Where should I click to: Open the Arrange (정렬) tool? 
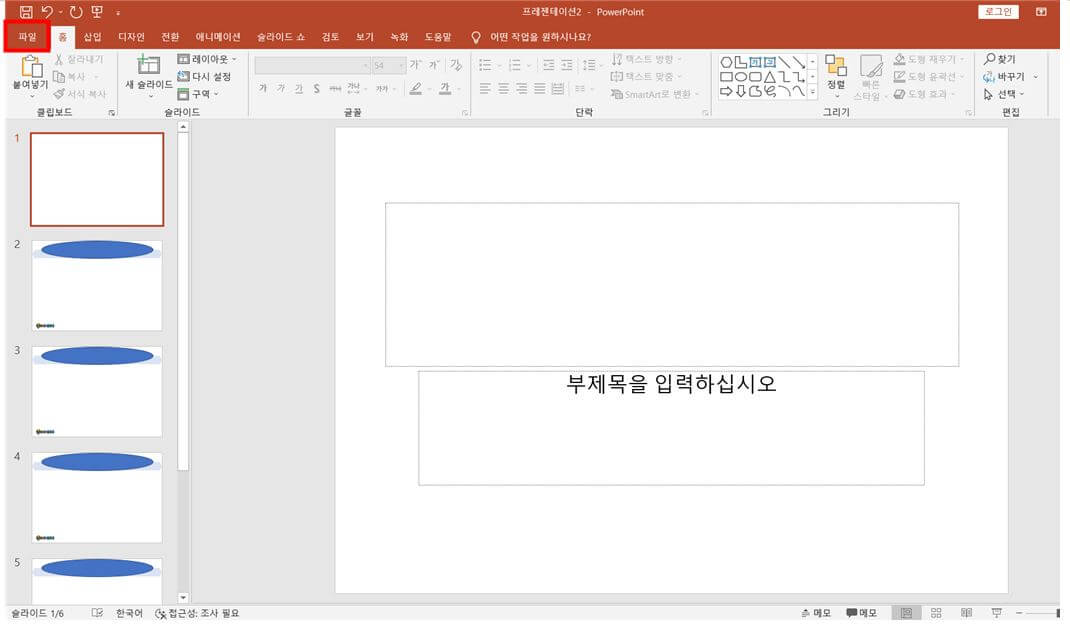835,80
